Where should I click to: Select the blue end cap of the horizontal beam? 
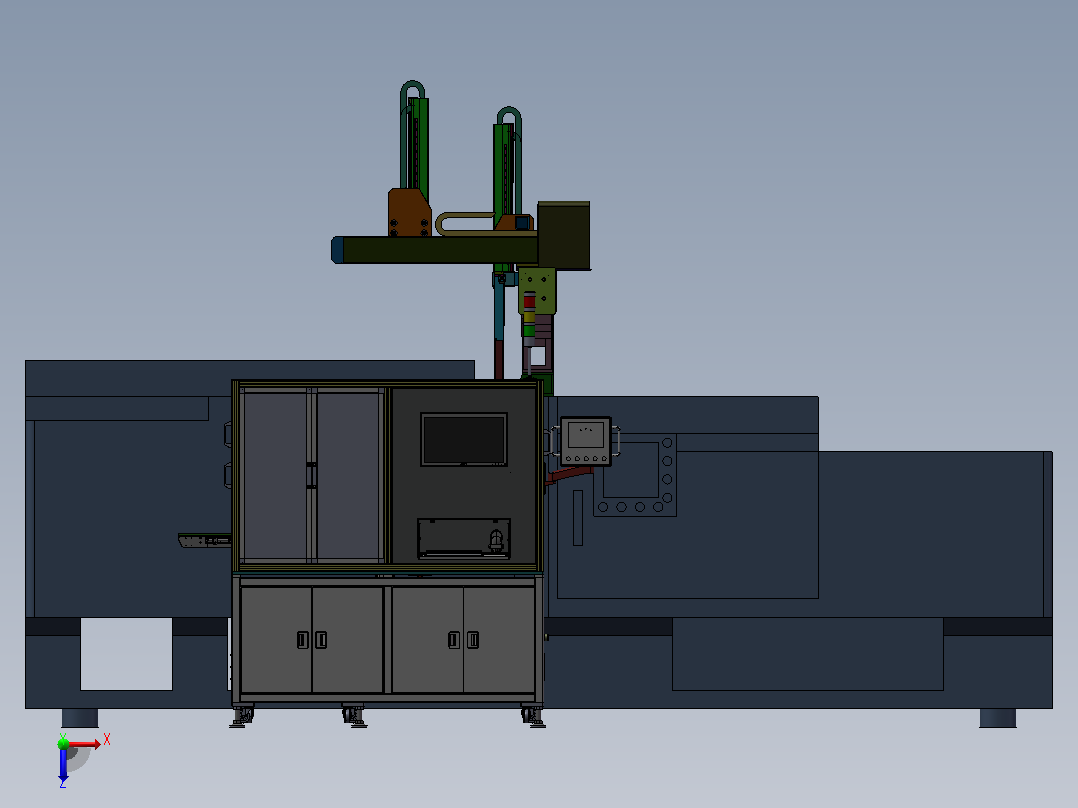tap(337, 250)
